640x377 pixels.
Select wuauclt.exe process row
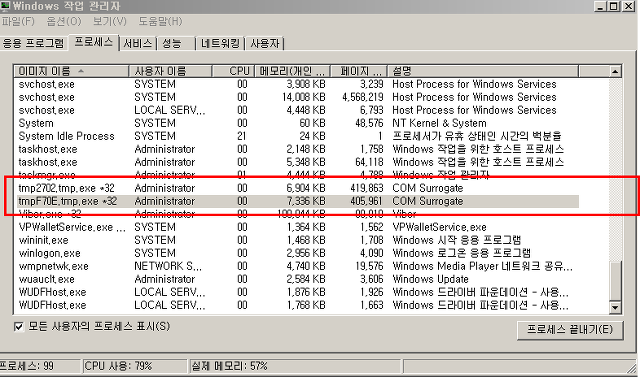pos(298,279)
